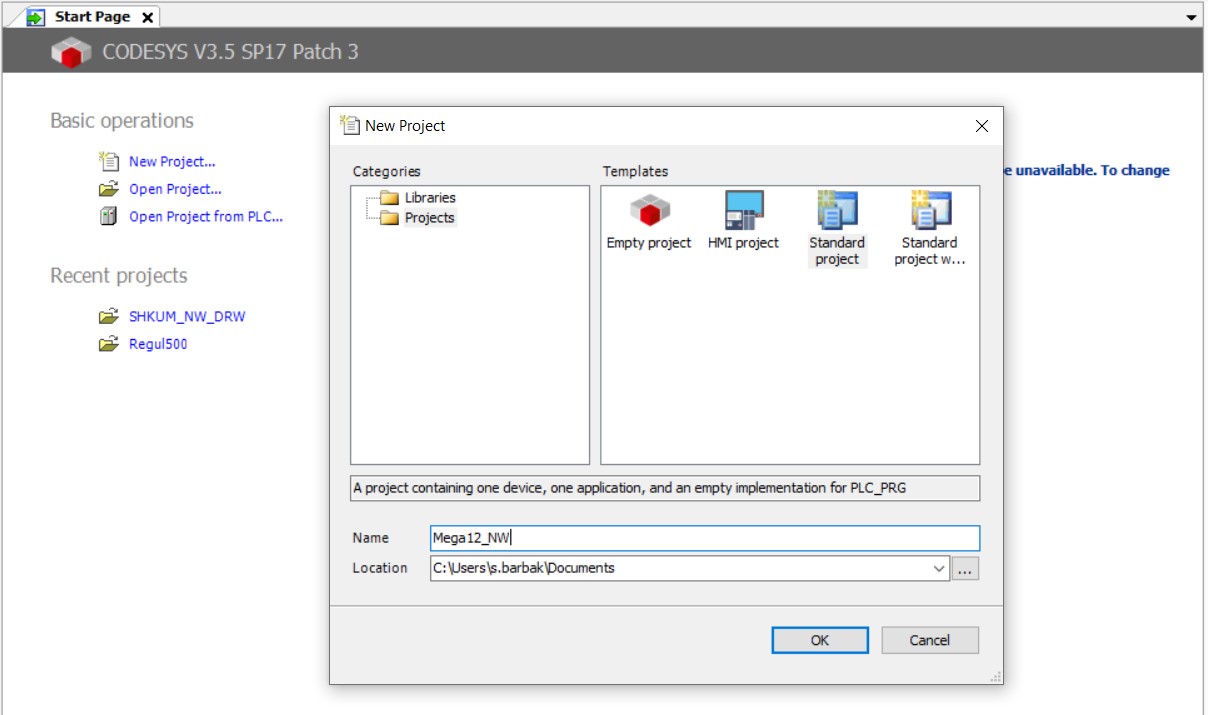Pick the Standard project w... template icon
Screen dimensions: 1208x715
coord(929,211)
